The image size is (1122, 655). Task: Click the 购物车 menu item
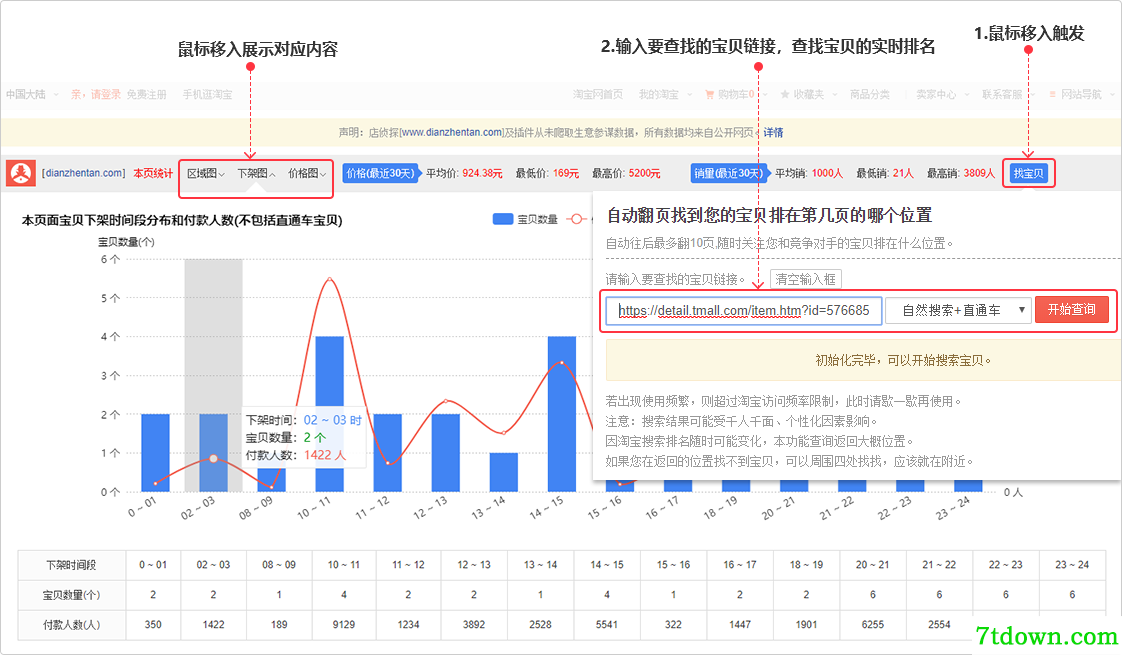736,94
